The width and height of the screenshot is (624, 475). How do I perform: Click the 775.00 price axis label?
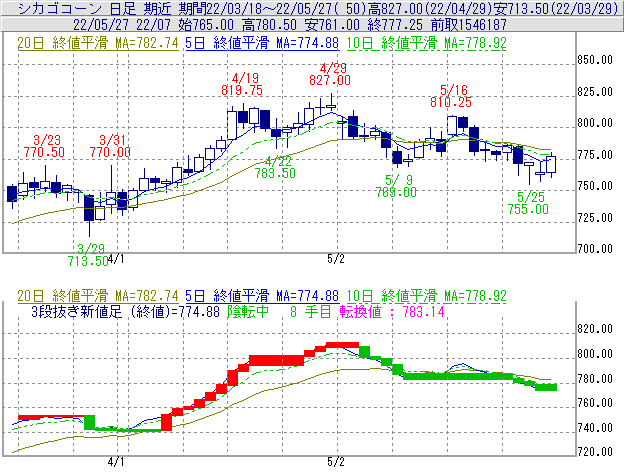[595, 154]
